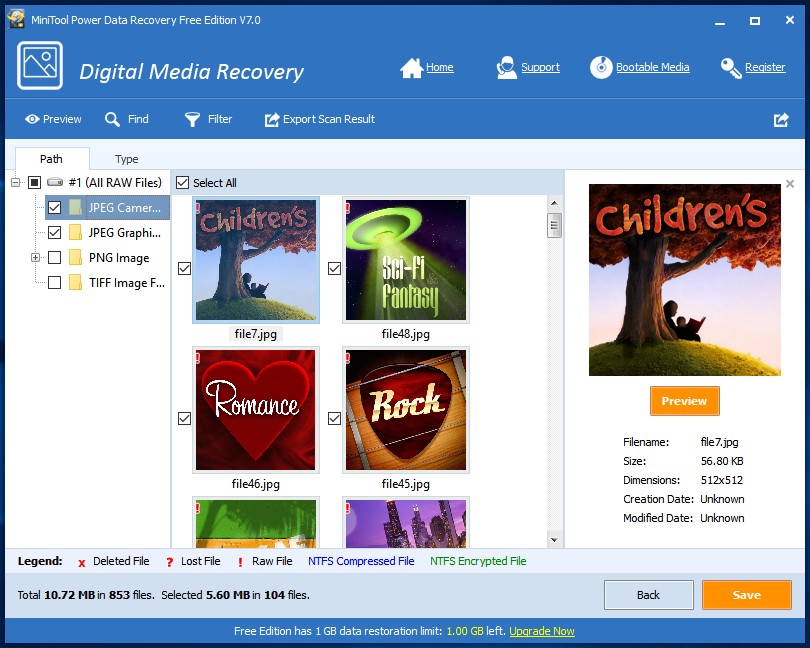This screenshot has height=648, width=810.
Task: Check the PNG Image folder checkbox
Action: [x=54, y=257]
